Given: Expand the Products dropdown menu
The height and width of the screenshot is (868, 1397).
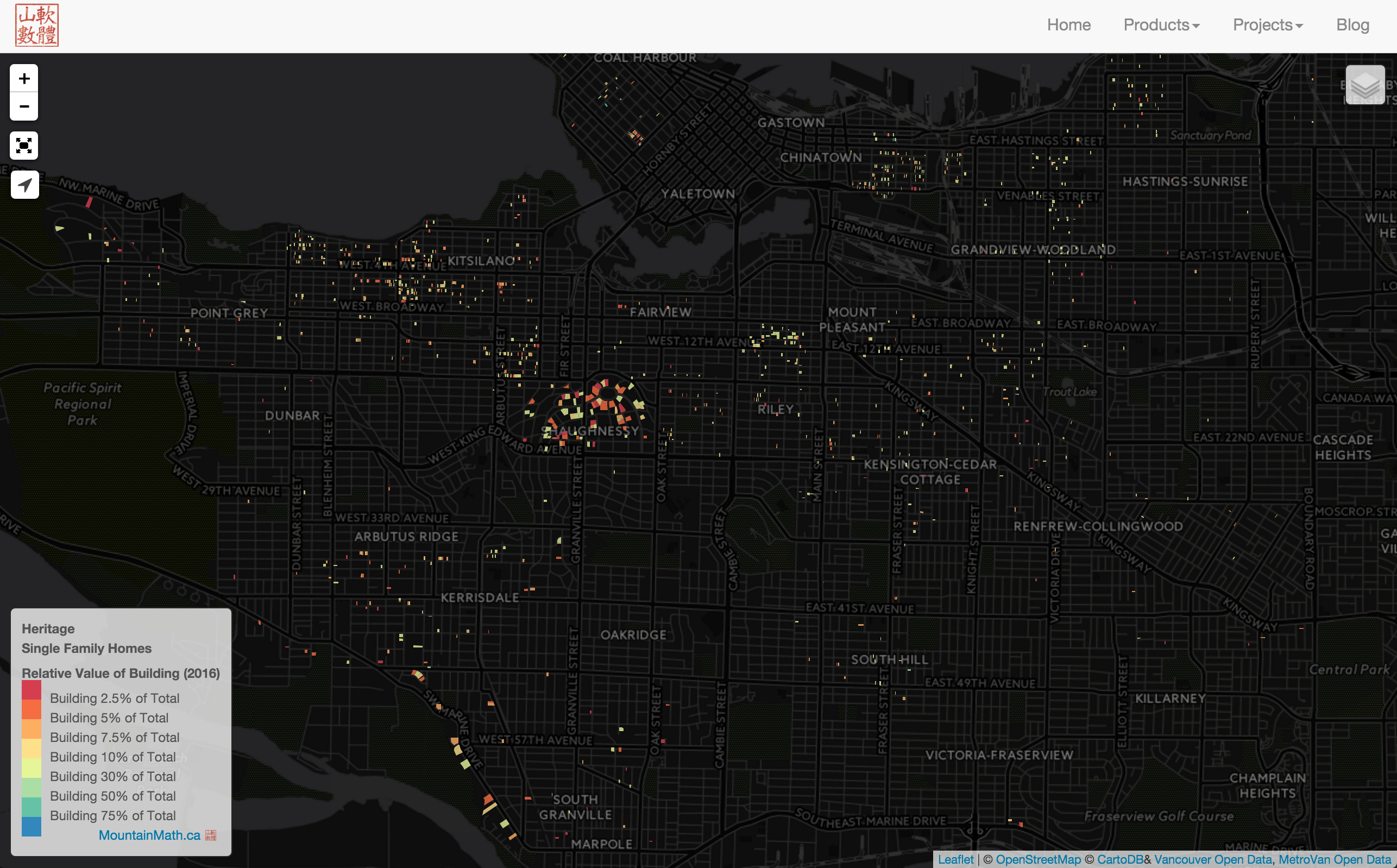Looking at the screenshot, I should (1161, 26).
